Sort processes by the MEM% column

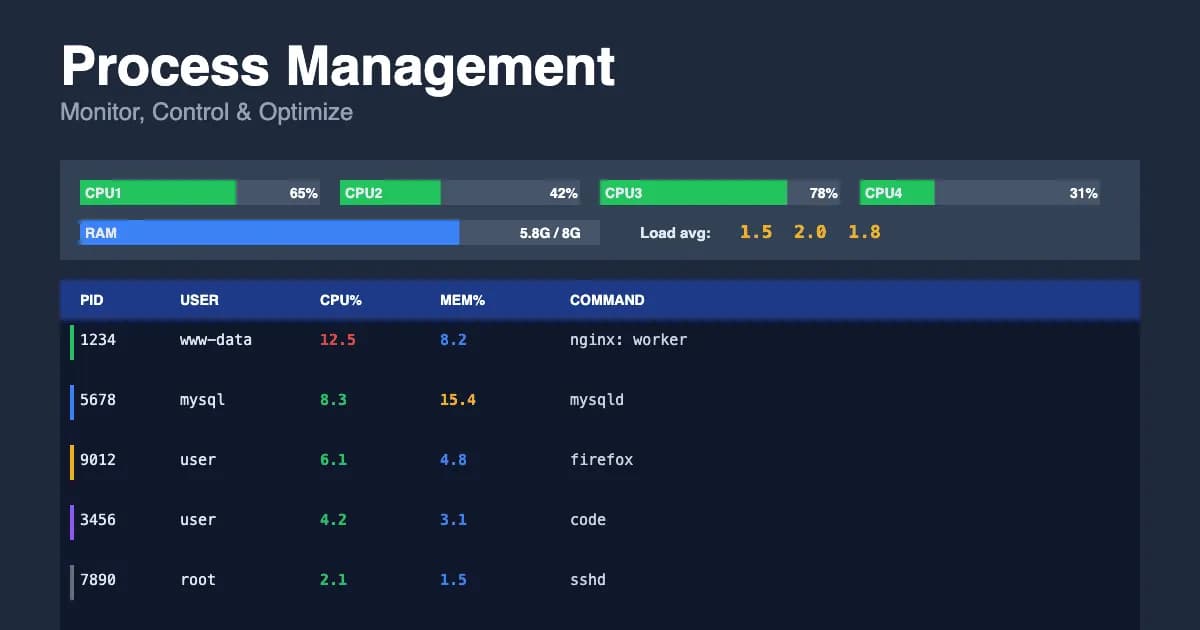[462, 300]
